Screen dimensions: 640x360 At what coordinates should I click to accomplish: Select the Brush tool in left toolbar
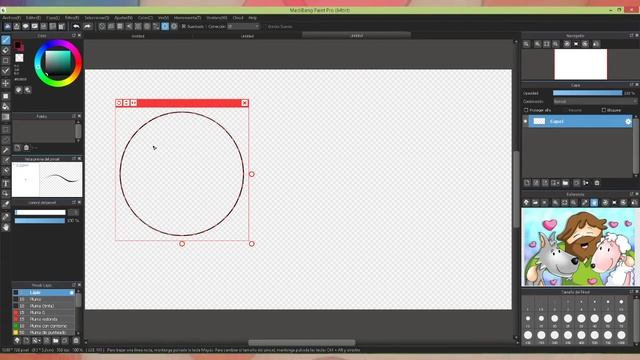pos(6,40)
